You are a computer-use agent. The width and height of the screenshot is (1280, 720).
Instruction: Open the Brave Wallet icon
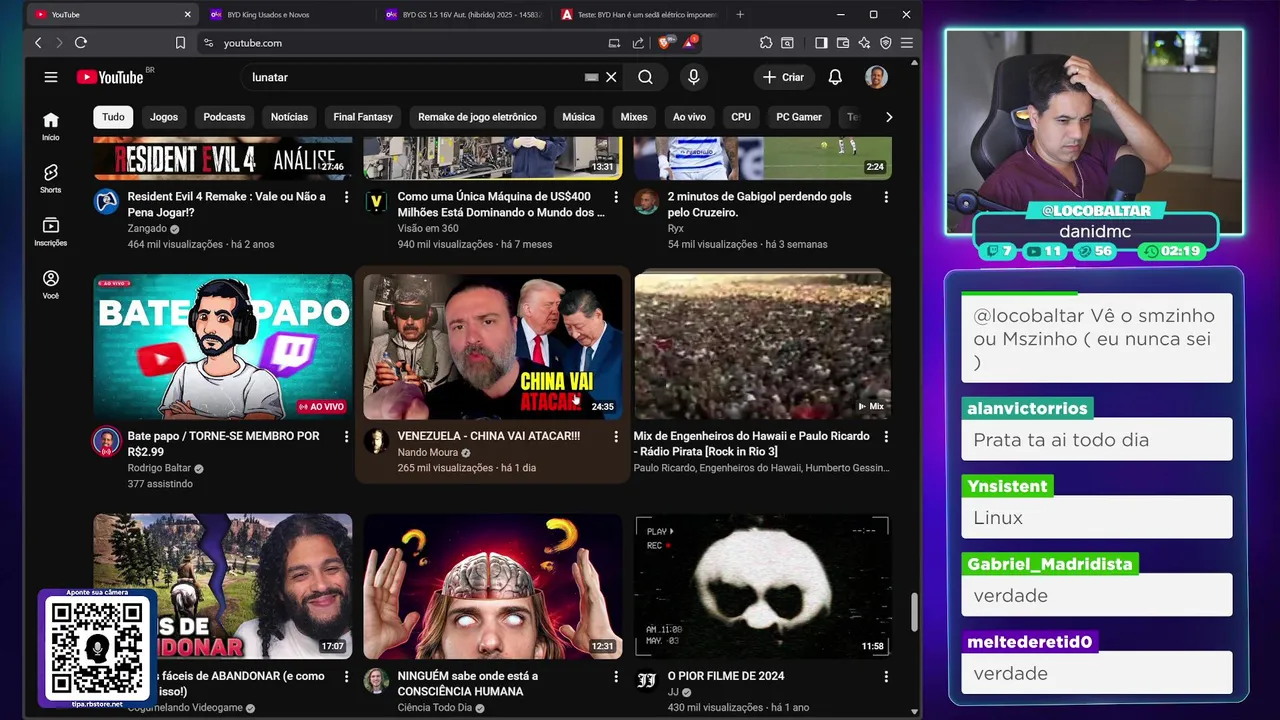[x=843, y=43]
